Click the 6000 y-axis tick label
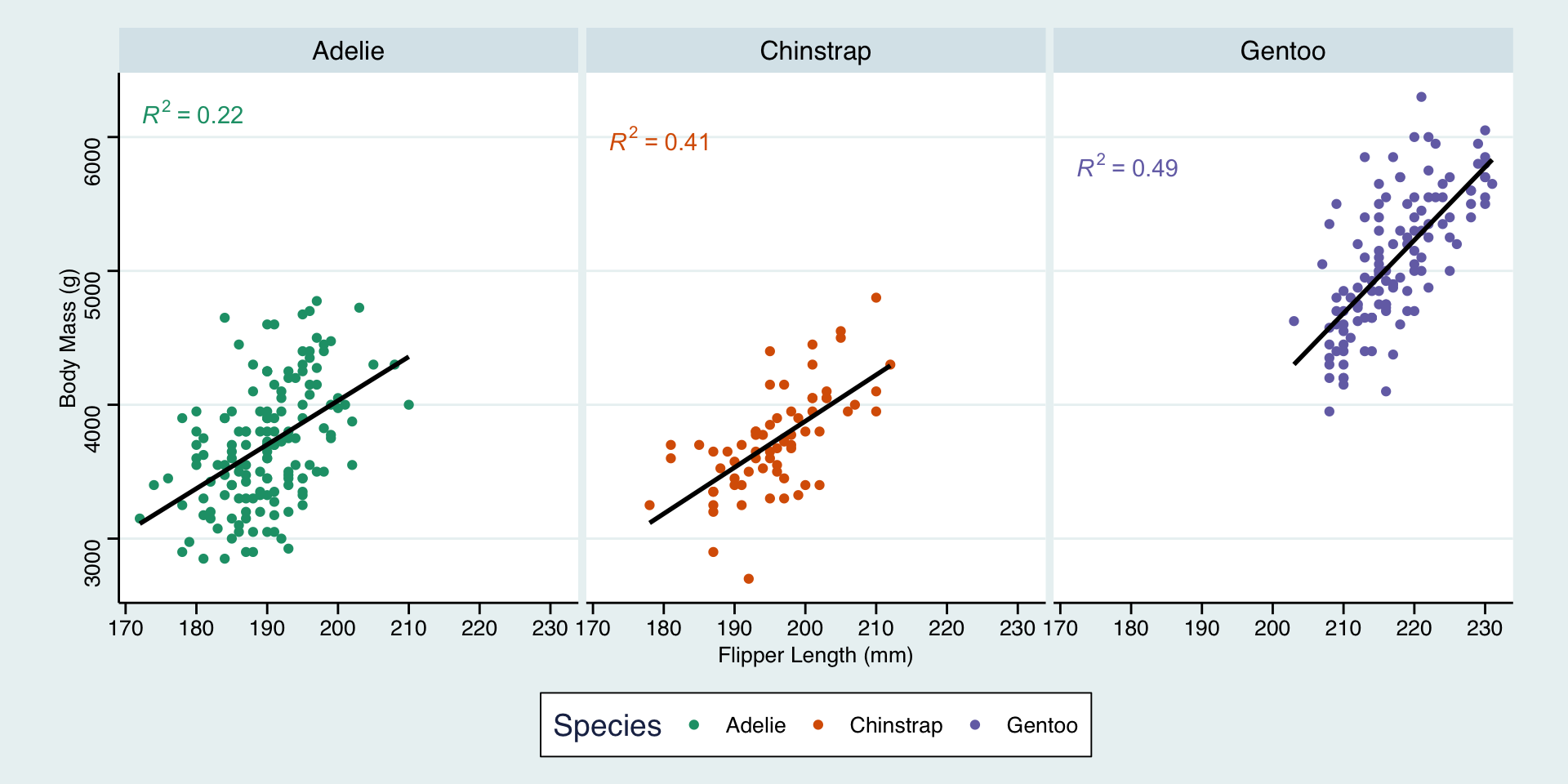This screenshot has height=784, width=1568. (x=93, y=161)
